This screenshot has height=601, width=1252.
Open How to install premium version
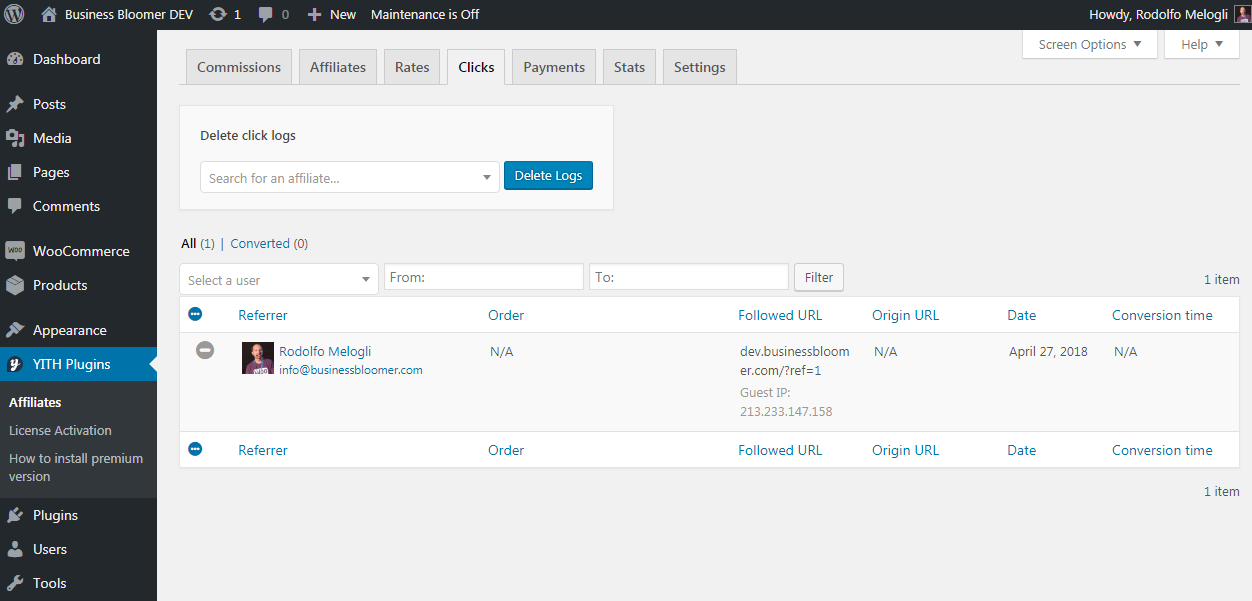click(x=76, y=467)
